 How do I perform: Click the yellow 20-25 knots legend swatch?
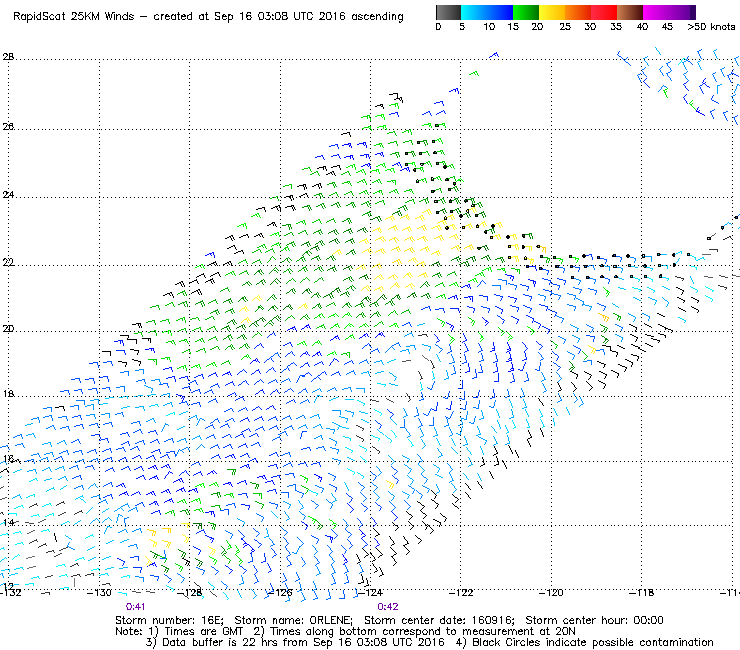pos(552,12)
